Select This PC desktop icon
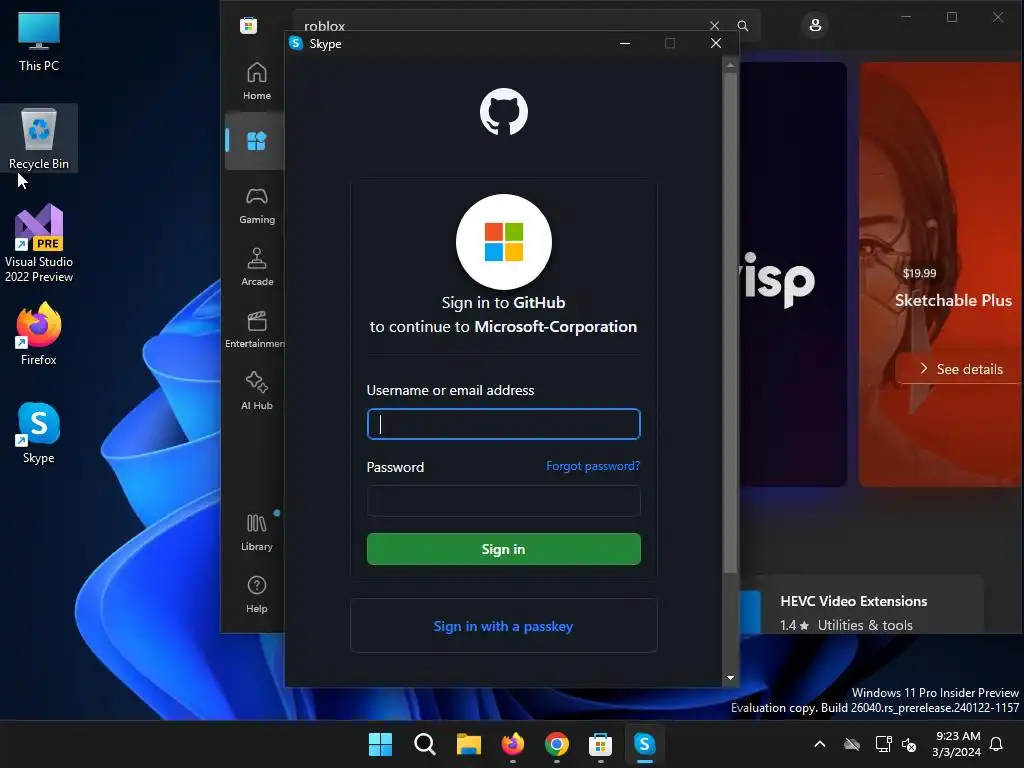Image resolution: width=1024 pixels, height=768 pixels. point(39,41)
